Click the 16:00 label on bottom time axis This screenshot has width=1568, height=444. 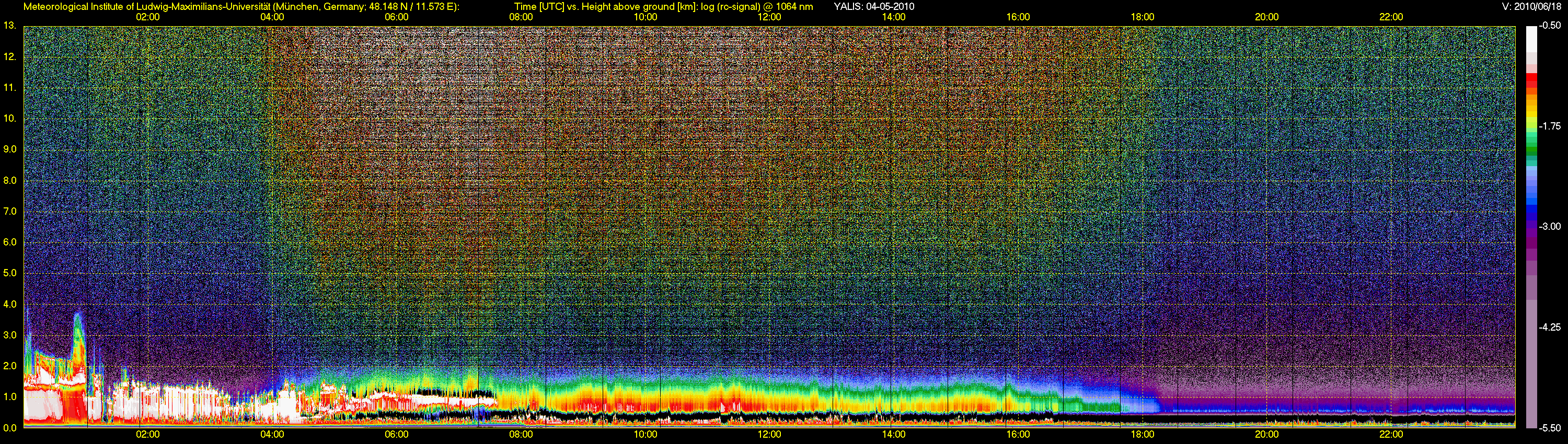point(1018,434)
